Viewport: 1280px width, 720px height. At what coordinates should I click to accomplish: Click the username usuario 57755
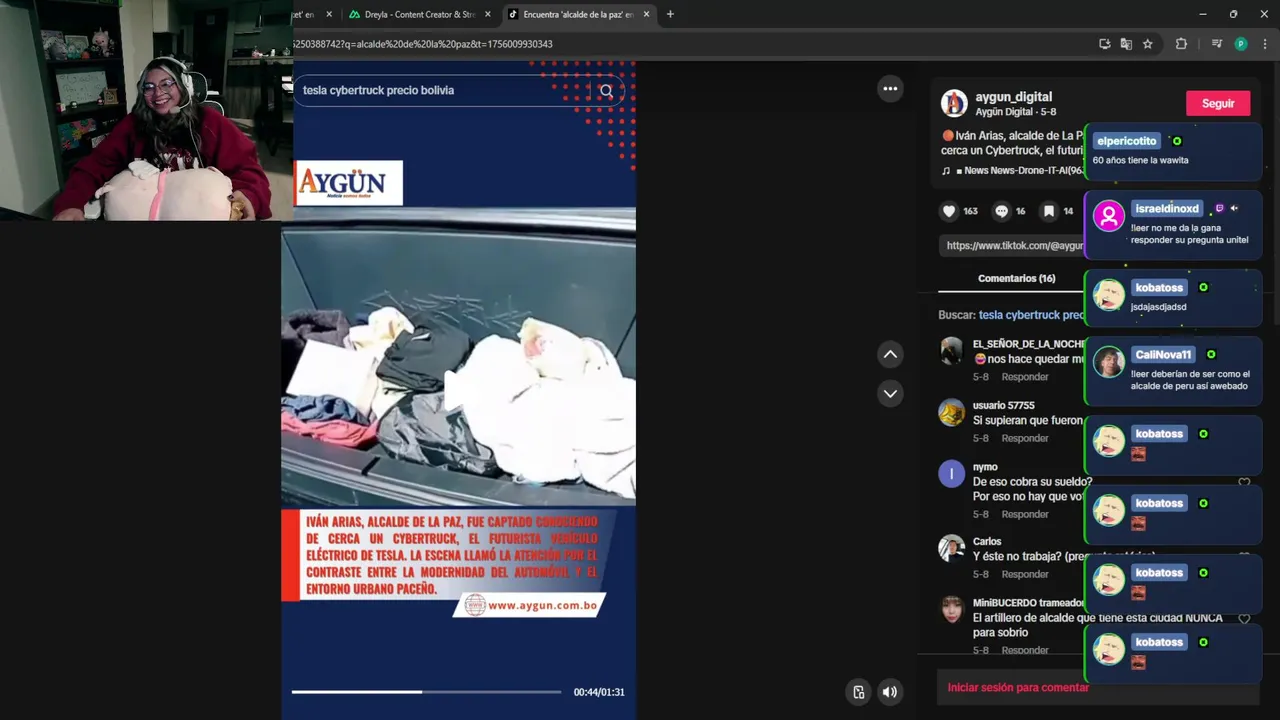click(1003, 405)
